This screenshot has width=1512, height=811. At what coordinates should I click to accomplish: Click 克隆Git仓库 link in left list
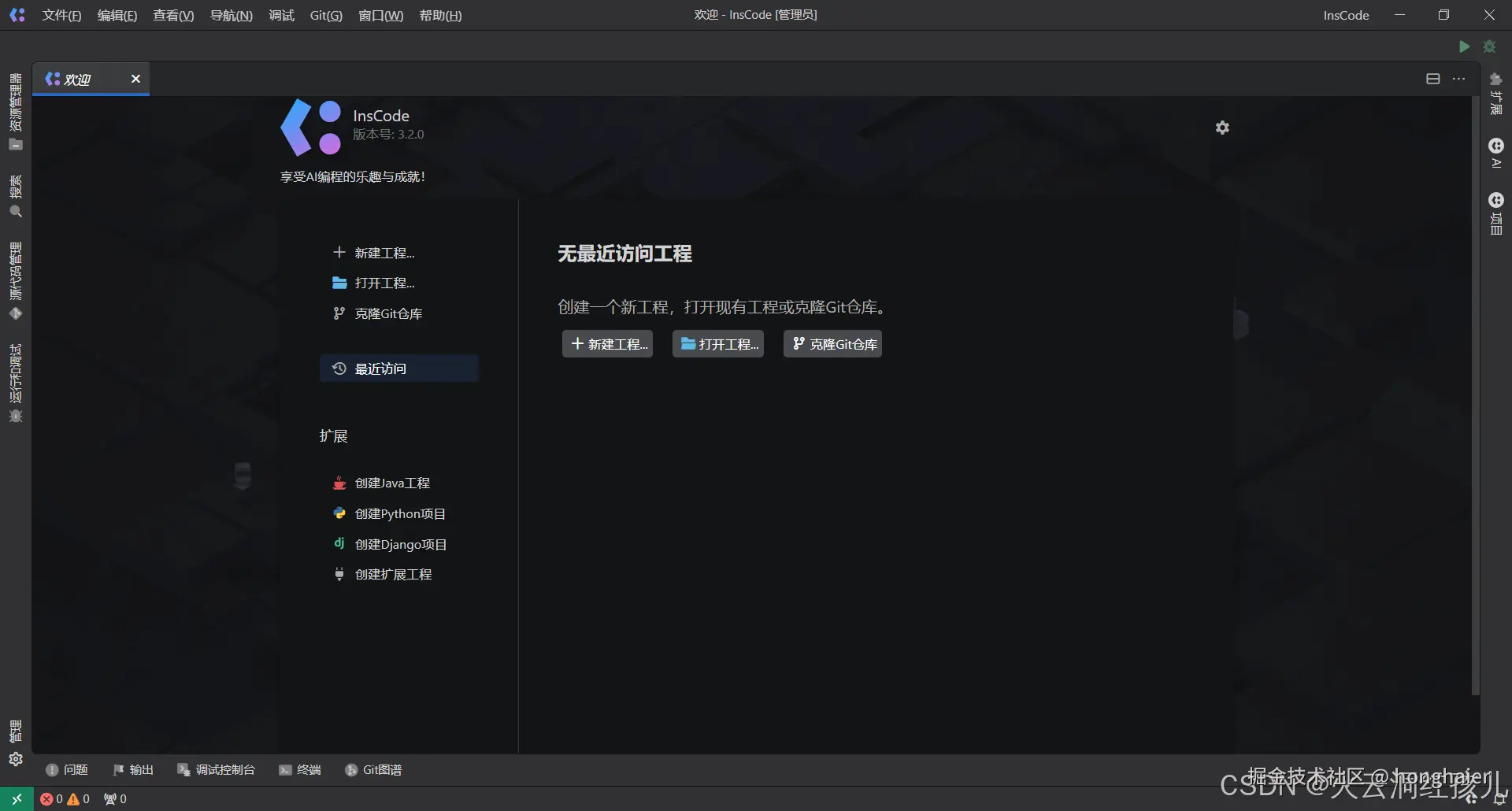(x=378, y=313)
